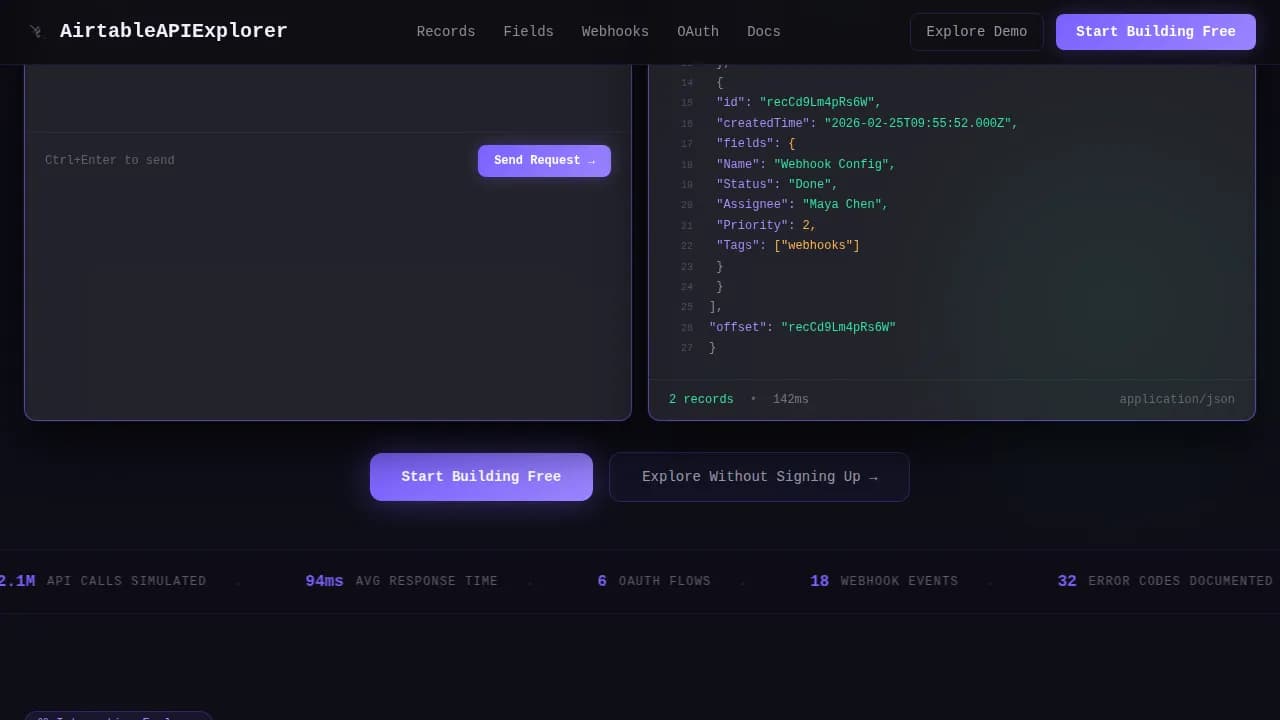Click the 2 records label in the response footer
This screenshot has width=1280, height=720.
coord(700,398)
